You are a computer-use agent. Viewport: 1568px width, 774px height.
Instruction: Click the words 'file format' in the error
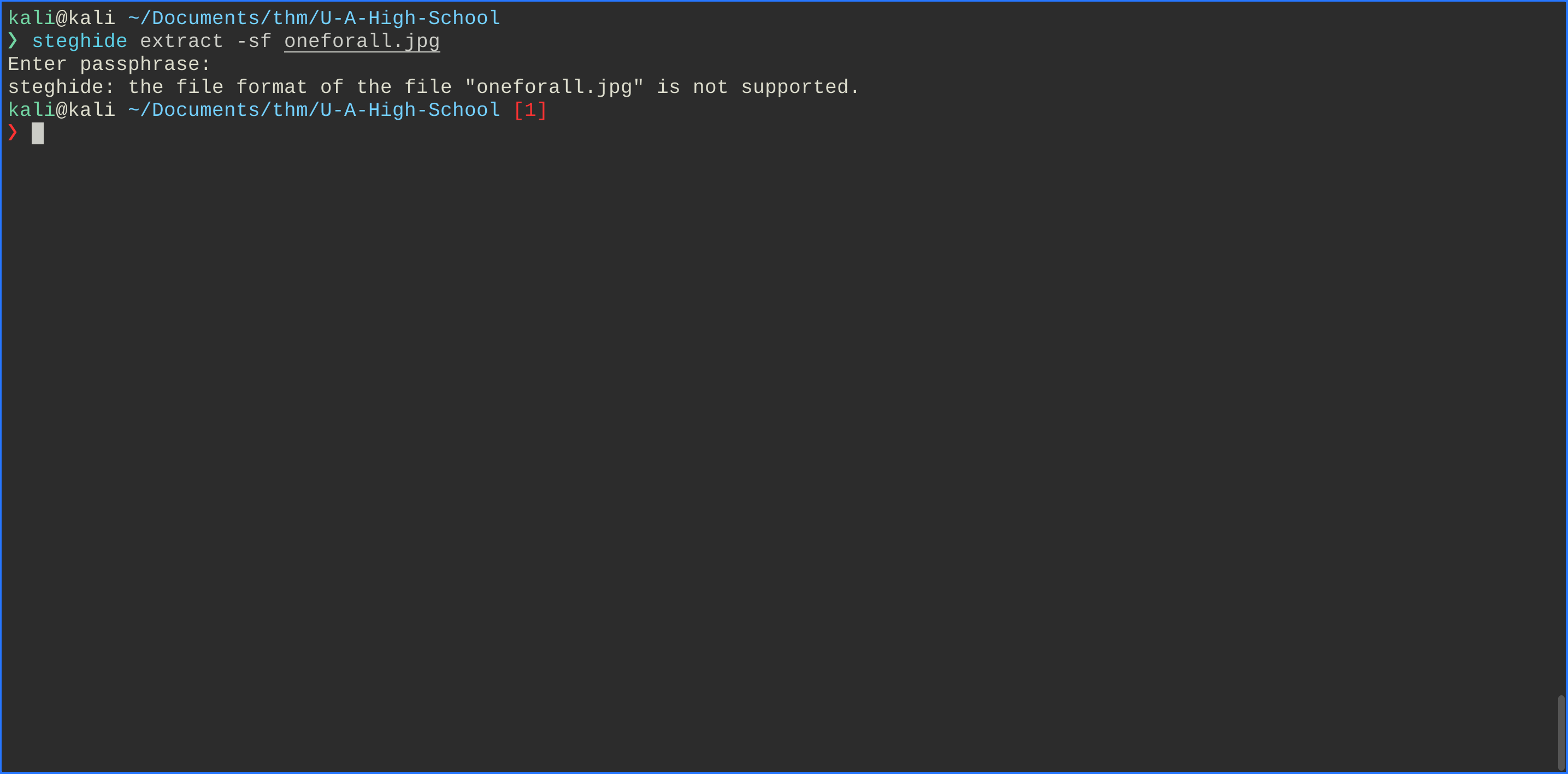[241, 87]
